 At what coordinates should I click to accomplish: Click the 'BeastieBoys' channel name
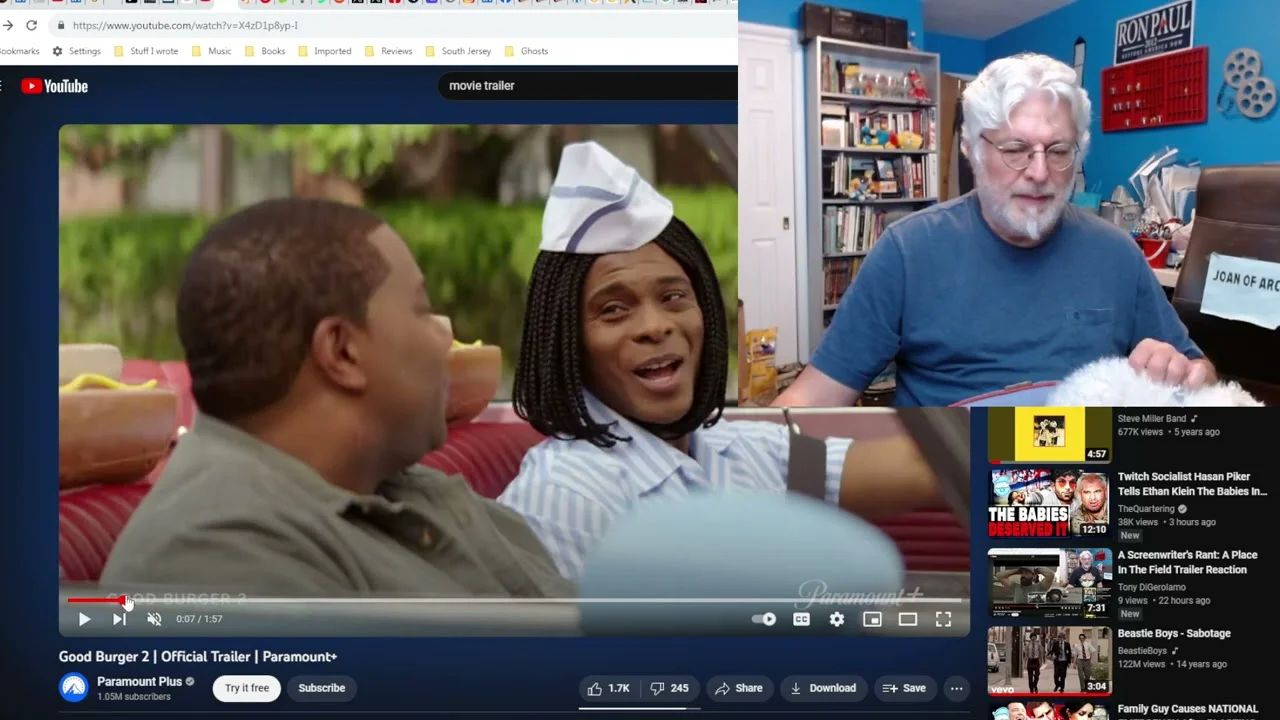[1142, 651]
